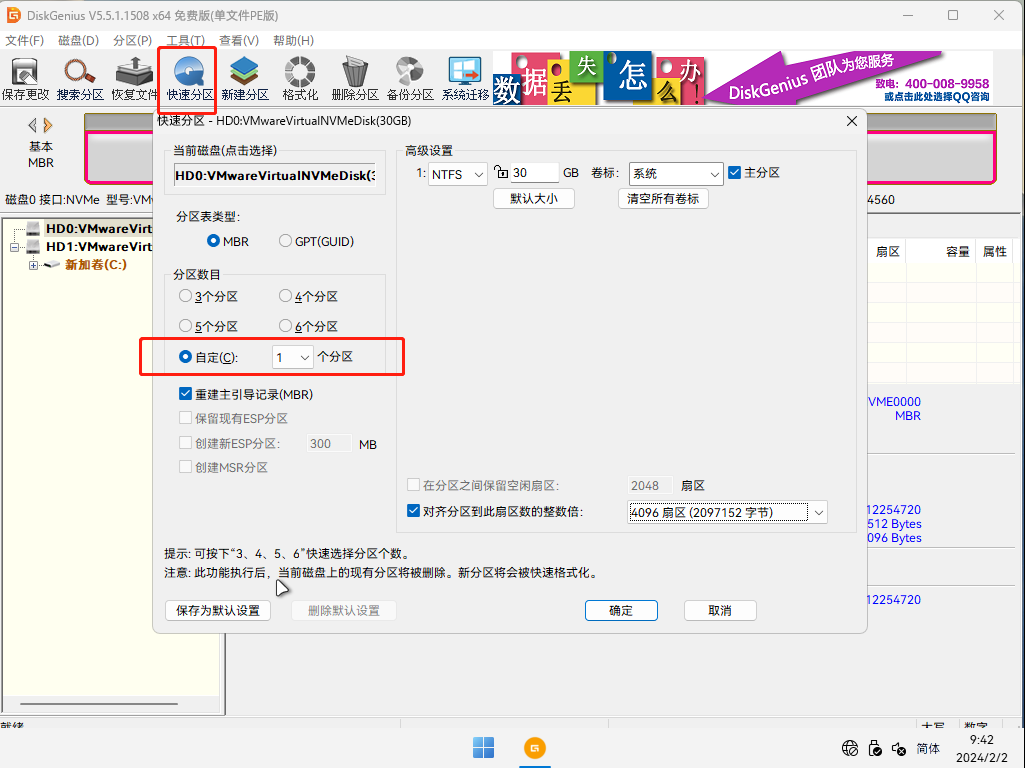
Task: Open the Quick Partition (快速分区) tool
Action: tap(189, 78)
